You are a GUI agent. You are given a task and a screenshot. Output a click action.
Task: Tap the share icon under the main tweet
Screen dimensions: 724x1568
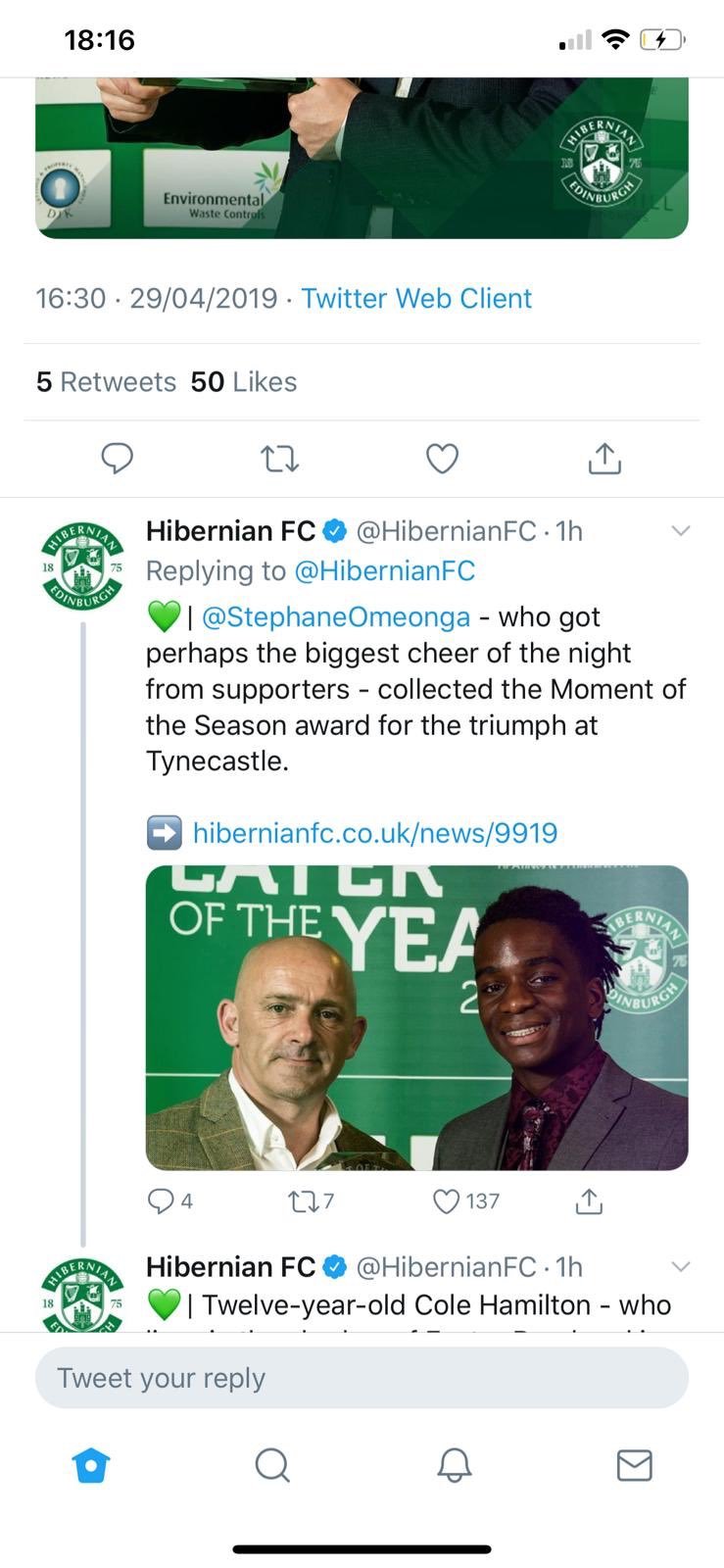604,458
